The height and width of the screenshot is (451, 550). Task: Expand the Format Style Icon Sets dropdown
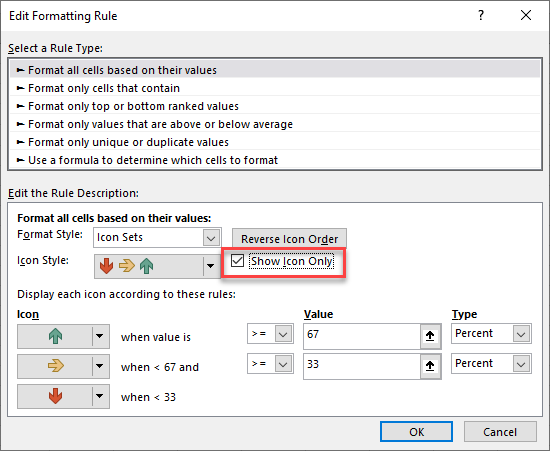click(x=211, y=238)
